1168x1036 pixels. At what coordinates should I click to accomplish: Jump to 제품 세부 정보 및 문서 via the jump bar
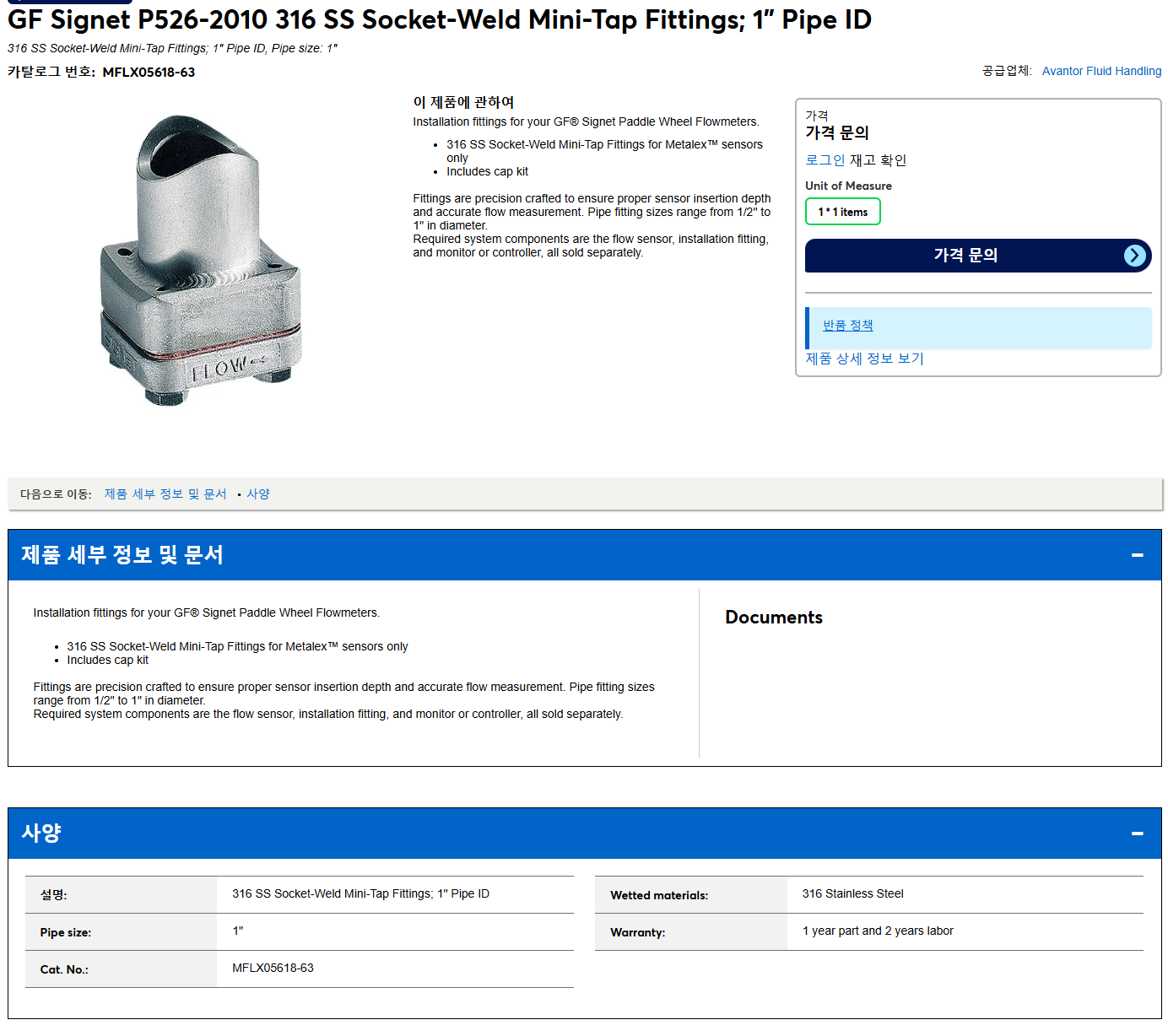click(165, 494)
